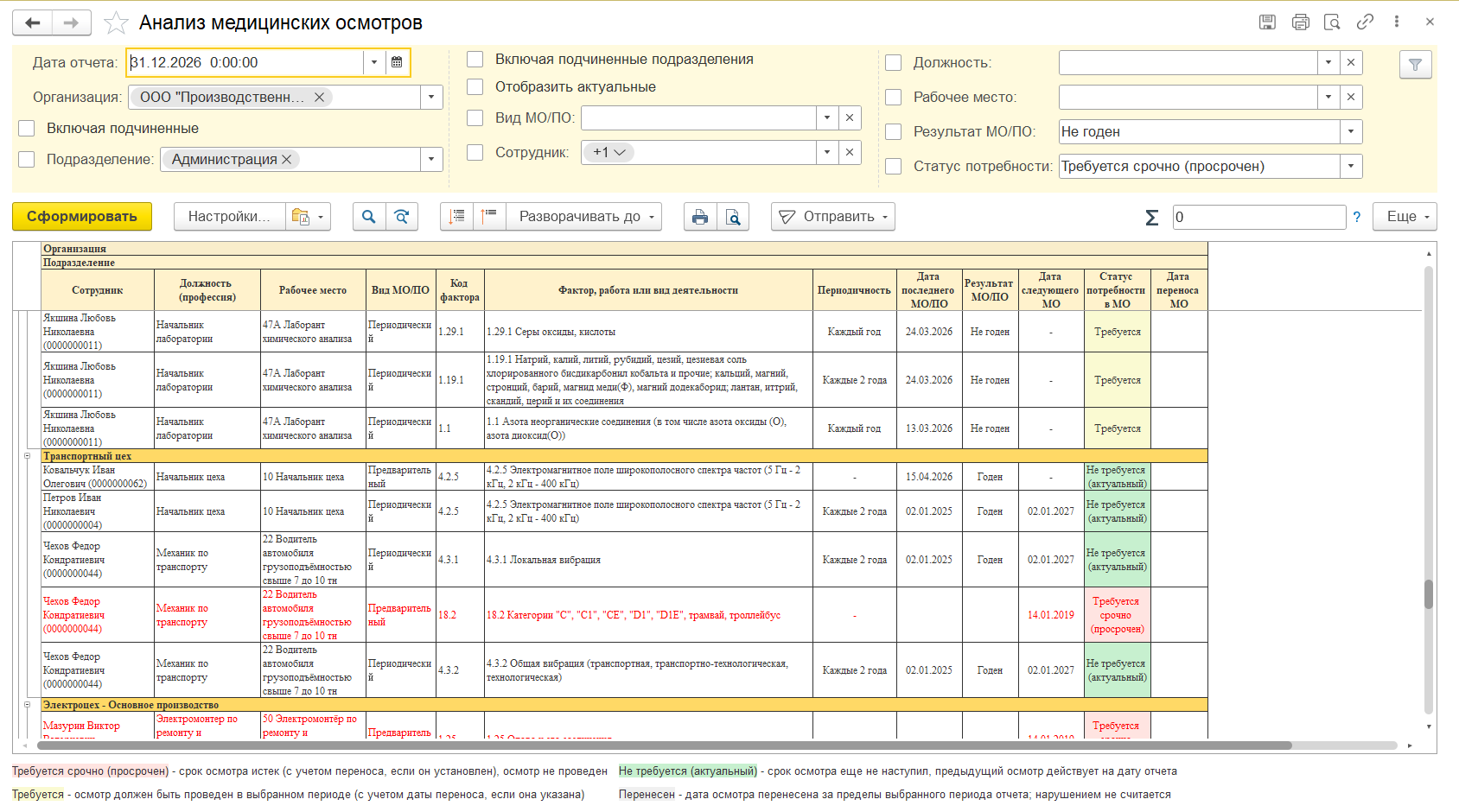Screen dimensions: 1459x812
Task: Click the printer icon in the window header
Action: click(x=1300, y=22)
